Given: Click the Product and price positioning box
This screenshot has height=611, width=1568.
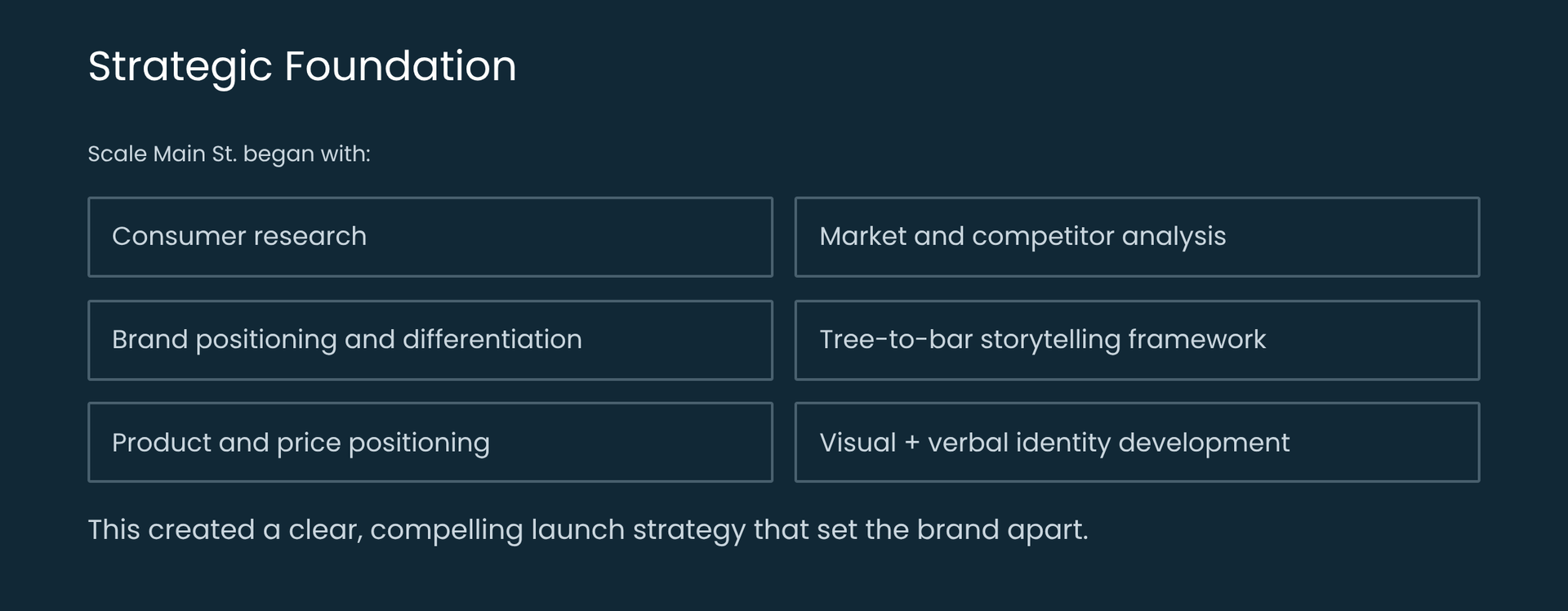Looking at the screenshot, I should click(x=430, y=442).
